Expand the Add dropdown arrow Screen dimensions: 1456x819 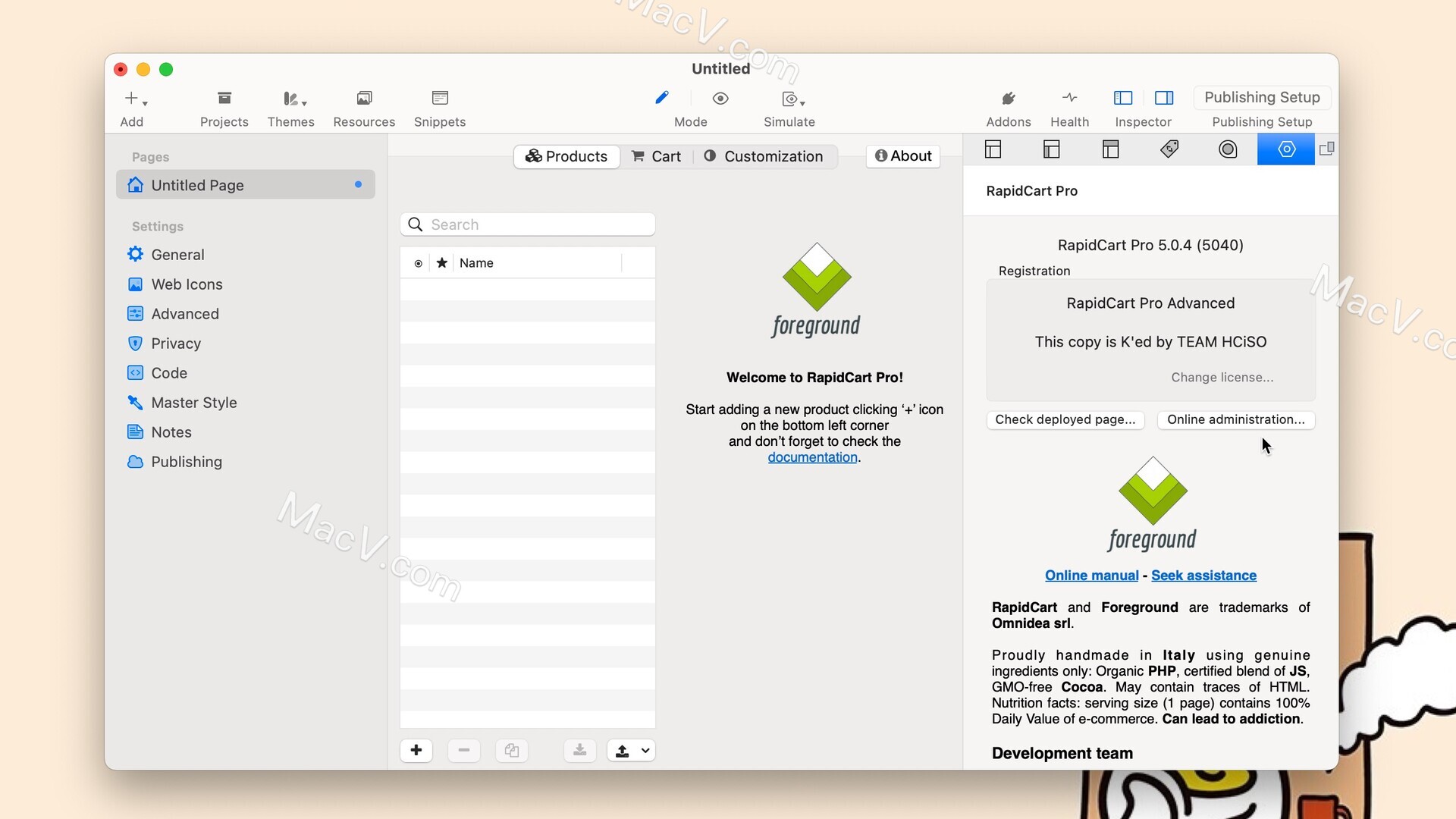(145, 102)
